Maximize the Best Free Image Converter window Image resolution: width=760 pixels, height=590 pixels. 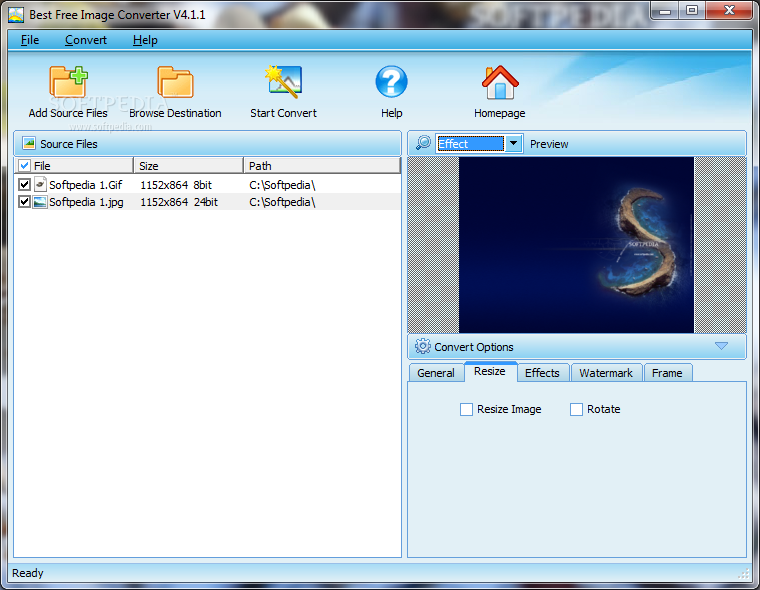tap(692, 11)
